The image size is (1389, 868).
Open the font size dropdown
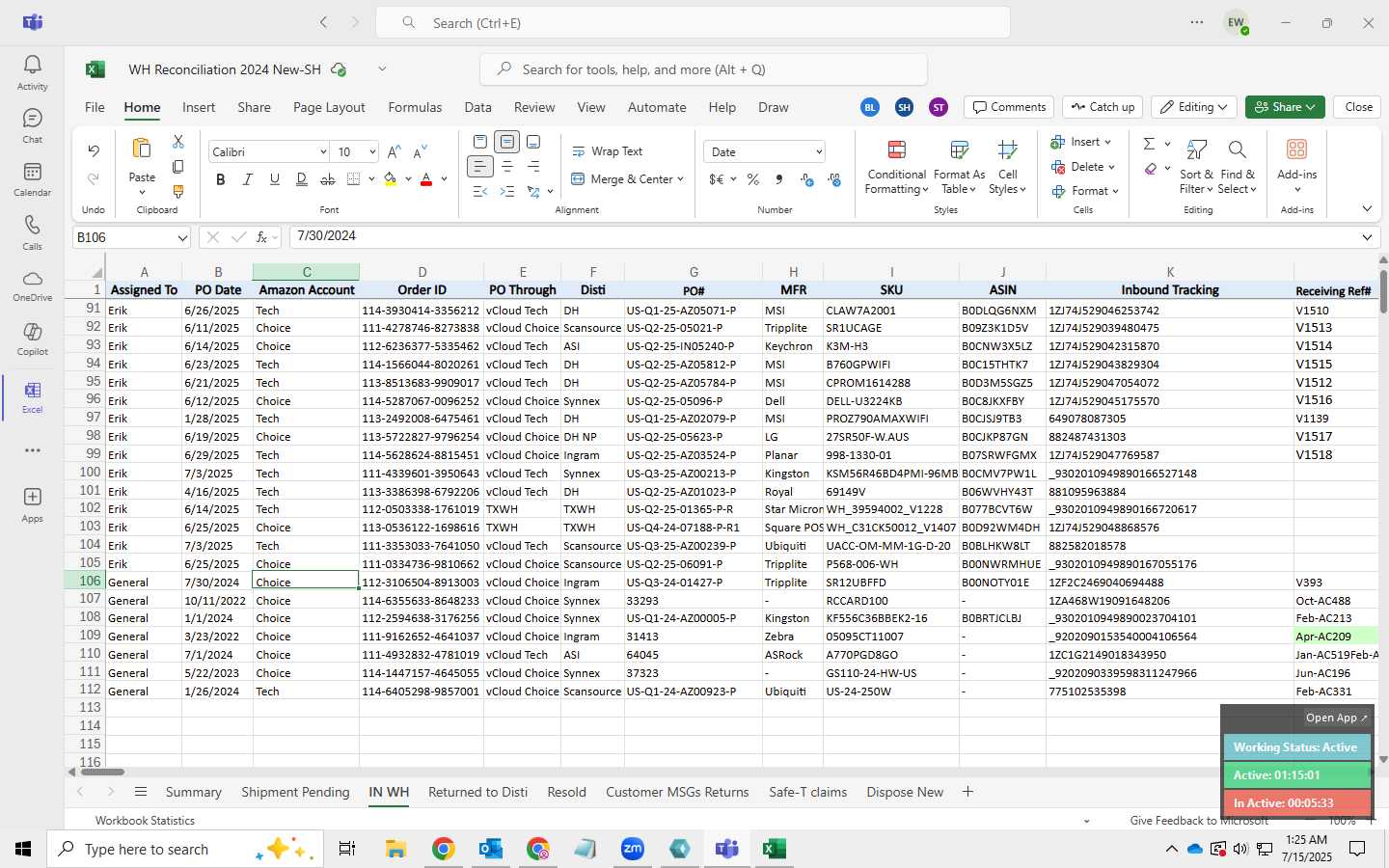pos(372,152)
